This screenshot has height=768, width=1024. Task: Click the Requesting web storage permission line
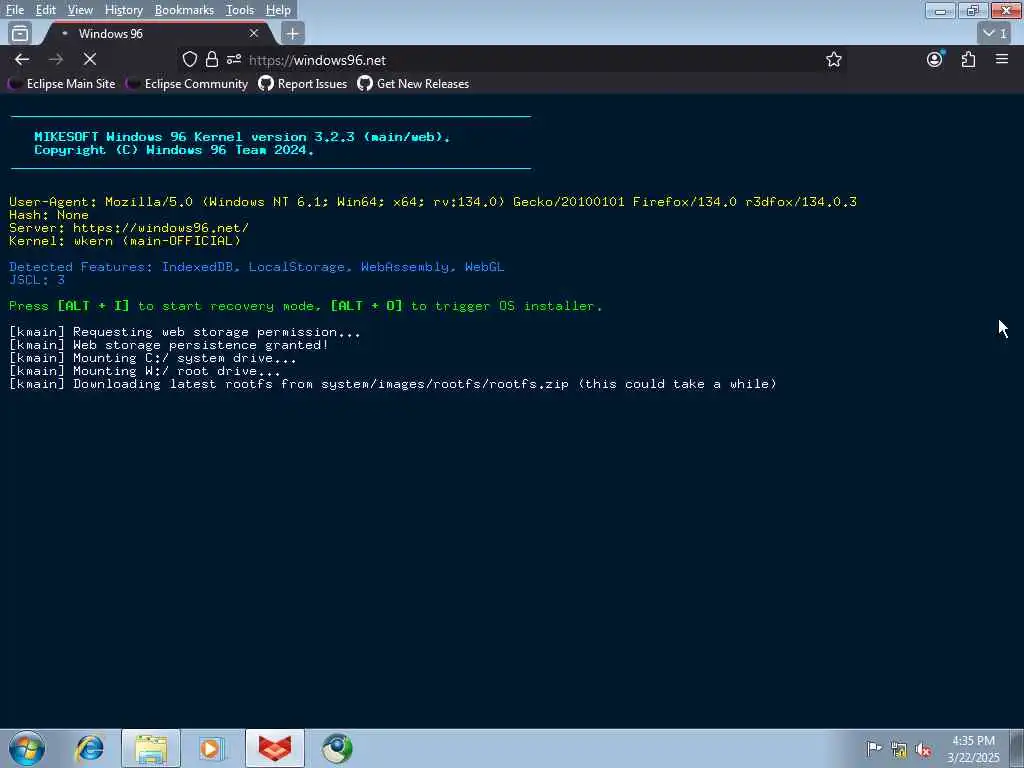click(x=185, y=332)
